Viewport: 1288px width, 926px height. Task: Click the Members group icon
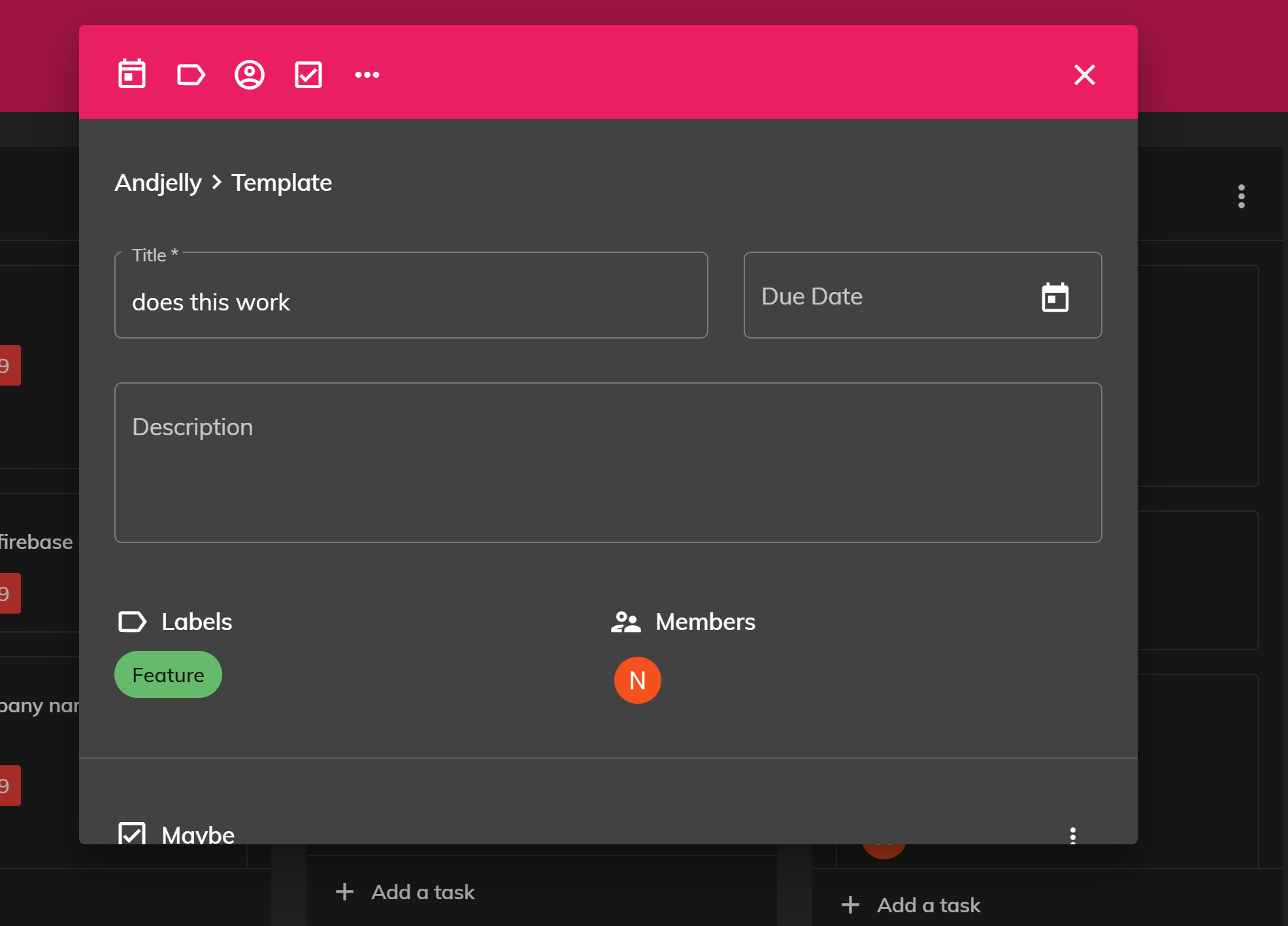[625, 621]
